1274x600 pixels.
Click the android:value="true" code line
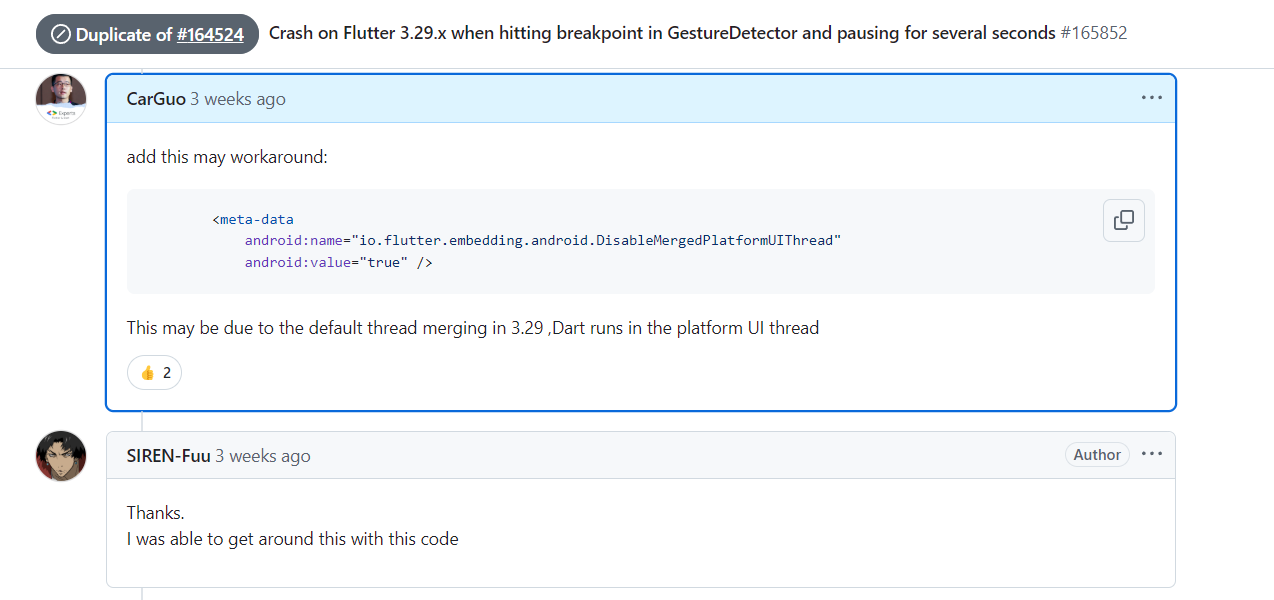point(339,262)
